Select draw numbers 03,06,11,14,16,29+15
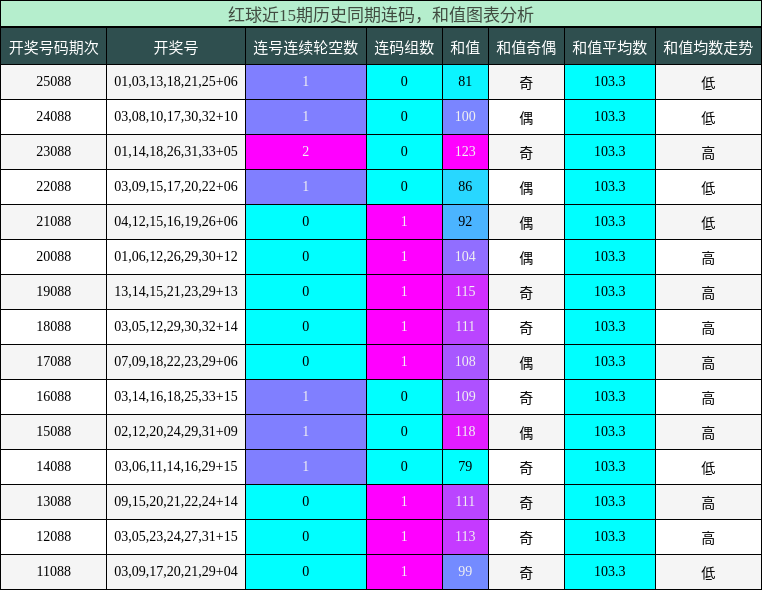 (x=176, y=467)
